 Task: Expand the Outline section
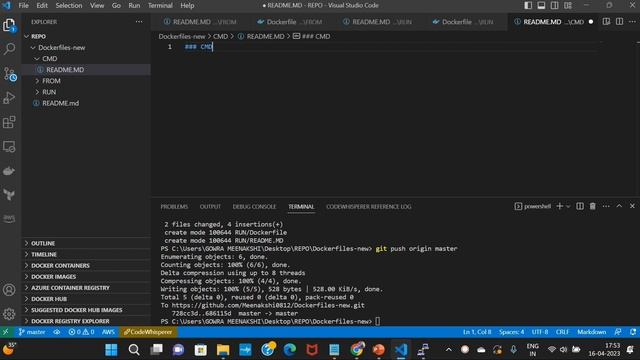coord(87,243)
